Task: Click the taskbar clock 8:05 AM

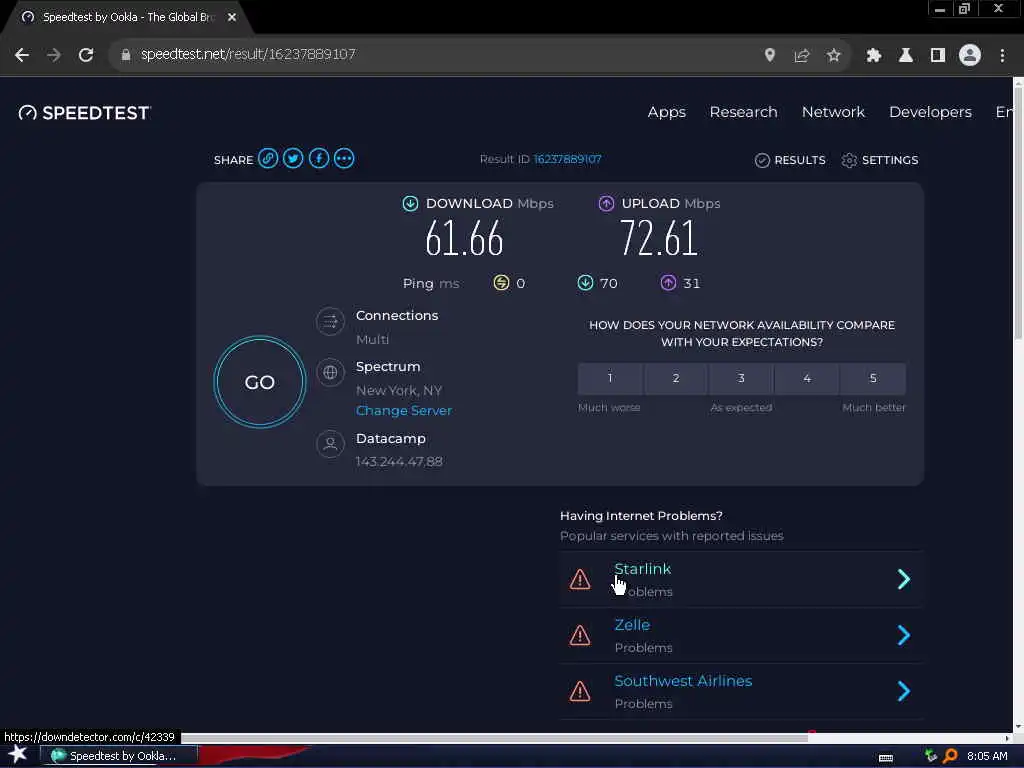Action: 987,756
